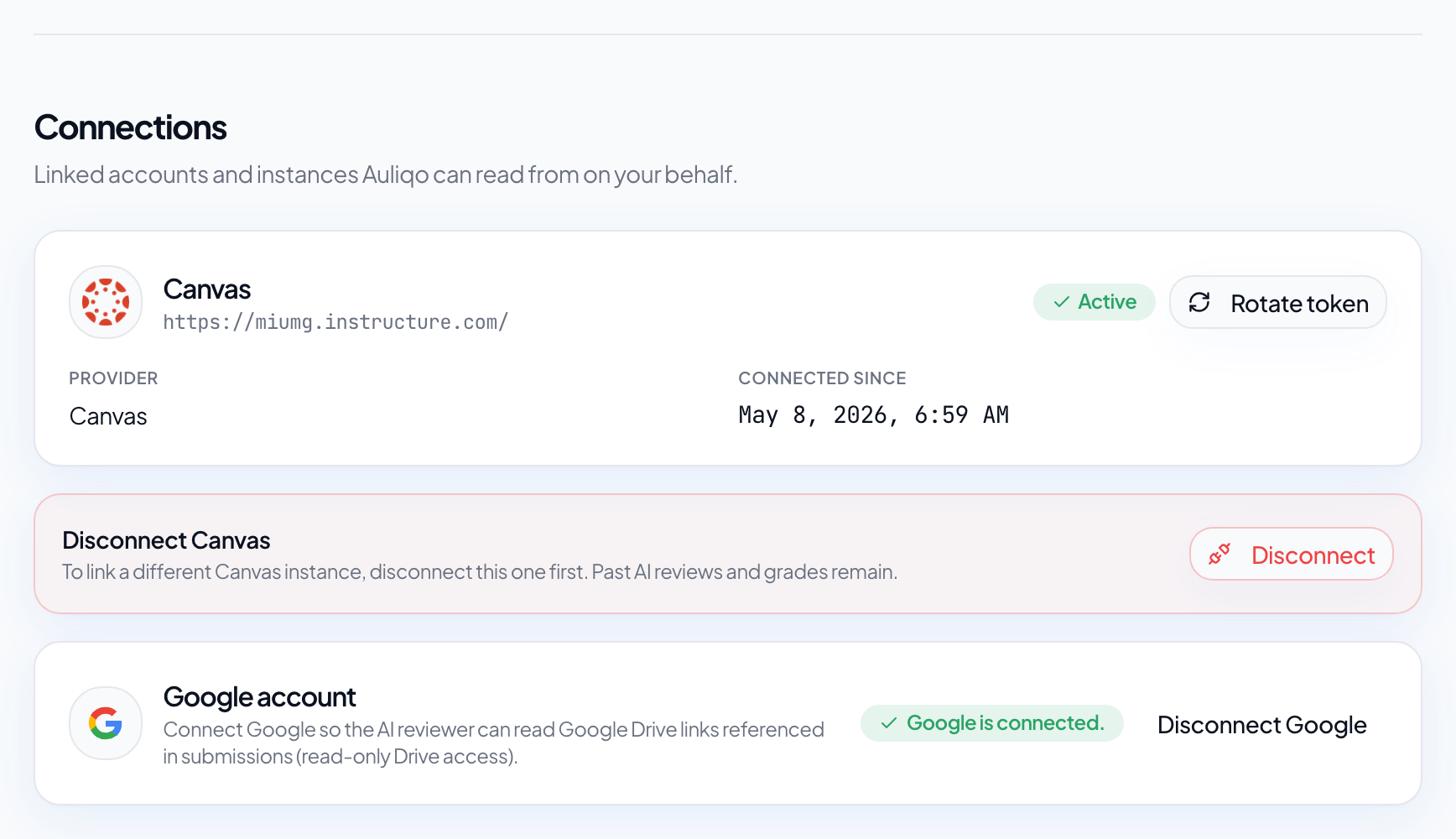Select the Canvas URL https://miumg.instructure.com/
The height and width of the screenshot is (839, 1456).
(335, 322)
